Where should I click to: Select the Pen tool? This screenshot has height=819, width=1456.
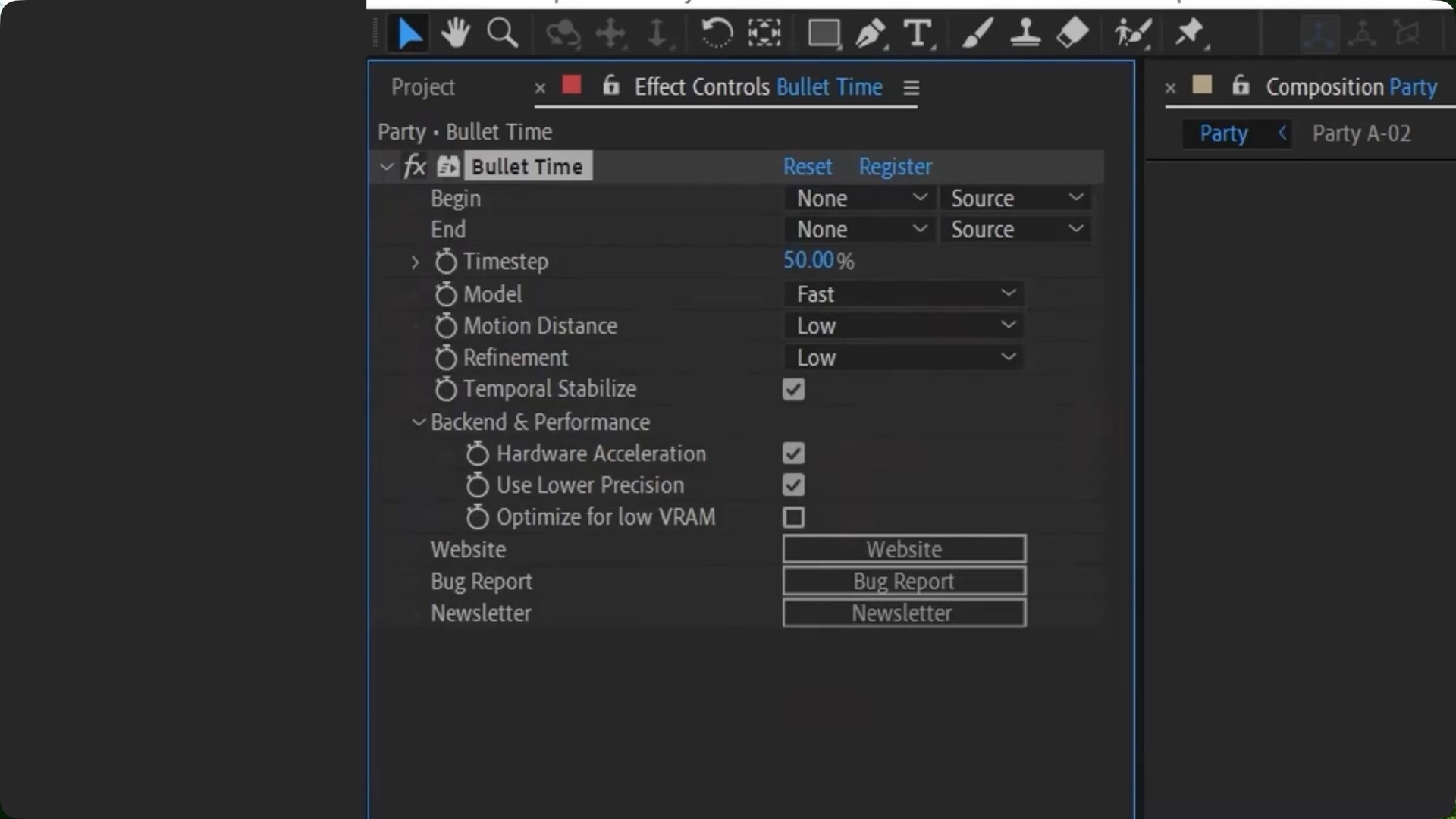click(x=870, y=33)
